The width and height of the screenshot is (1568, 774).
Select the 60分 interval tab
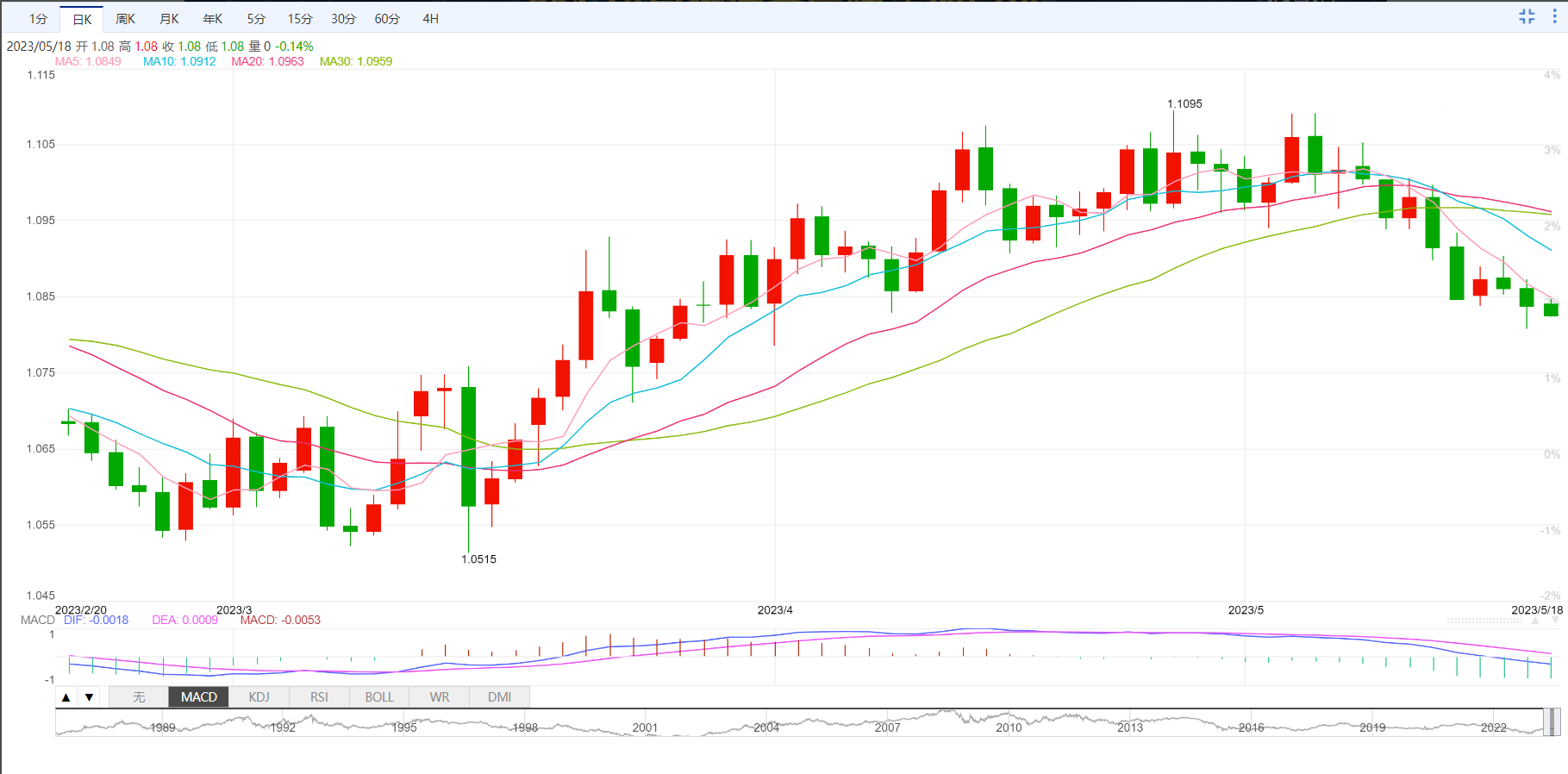tap(387, 19)
